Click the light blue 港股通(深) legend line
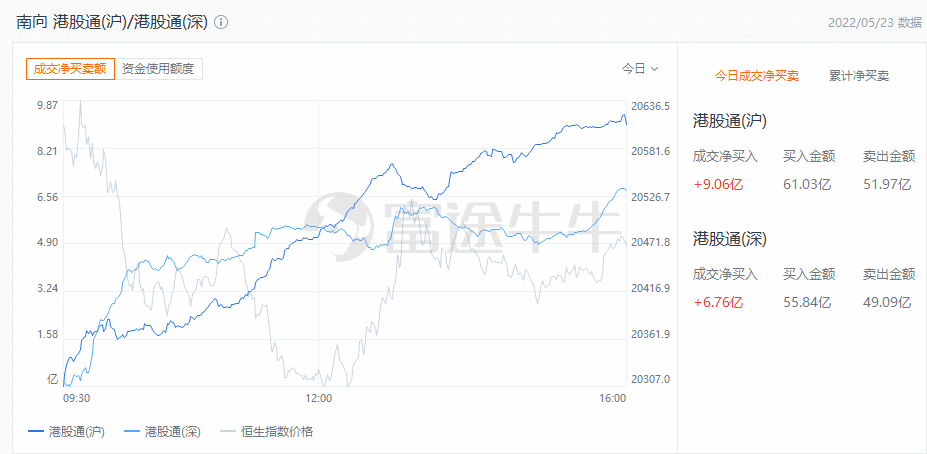 click(132, 432)
